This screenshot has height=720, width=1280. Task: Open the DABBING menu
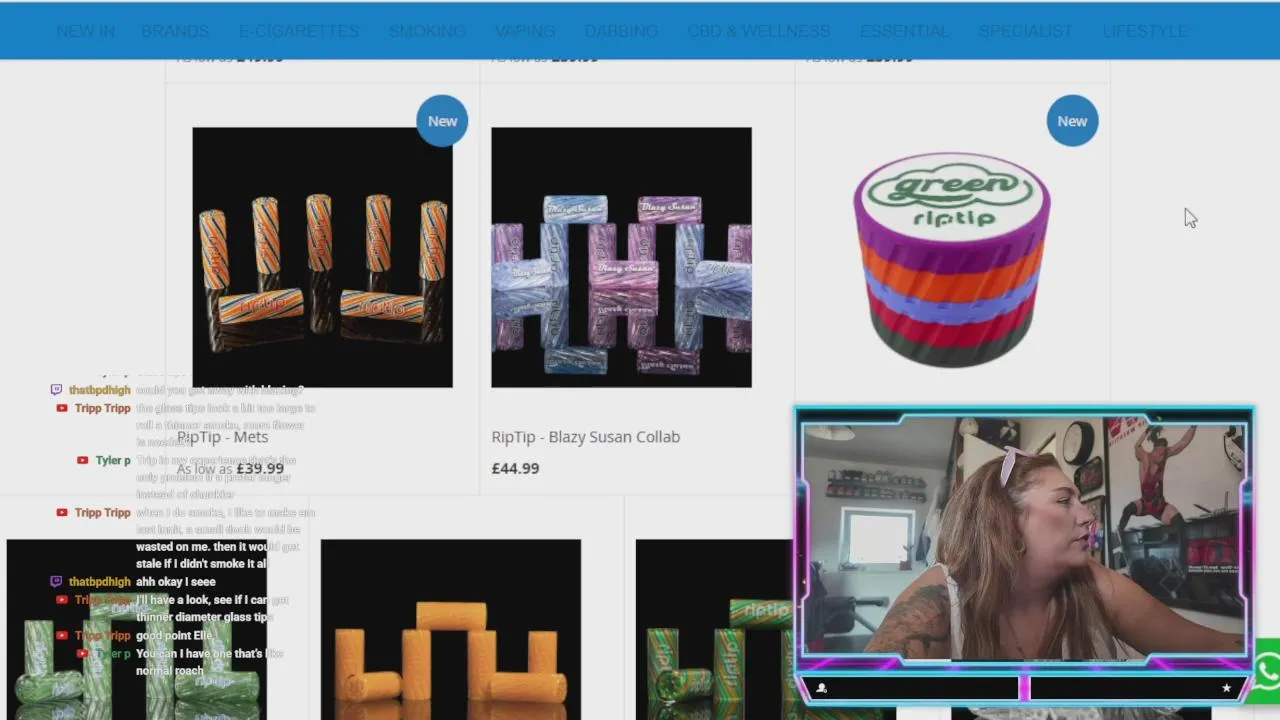[x=621, y=31]
